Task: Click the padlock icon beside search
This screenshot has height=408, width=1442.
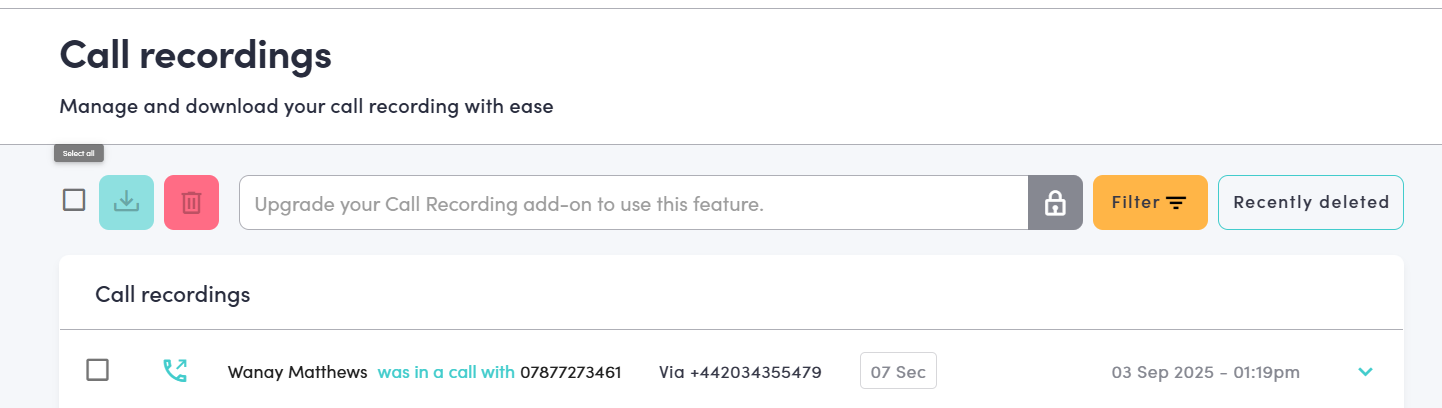Action: [x=1055, y=203]
